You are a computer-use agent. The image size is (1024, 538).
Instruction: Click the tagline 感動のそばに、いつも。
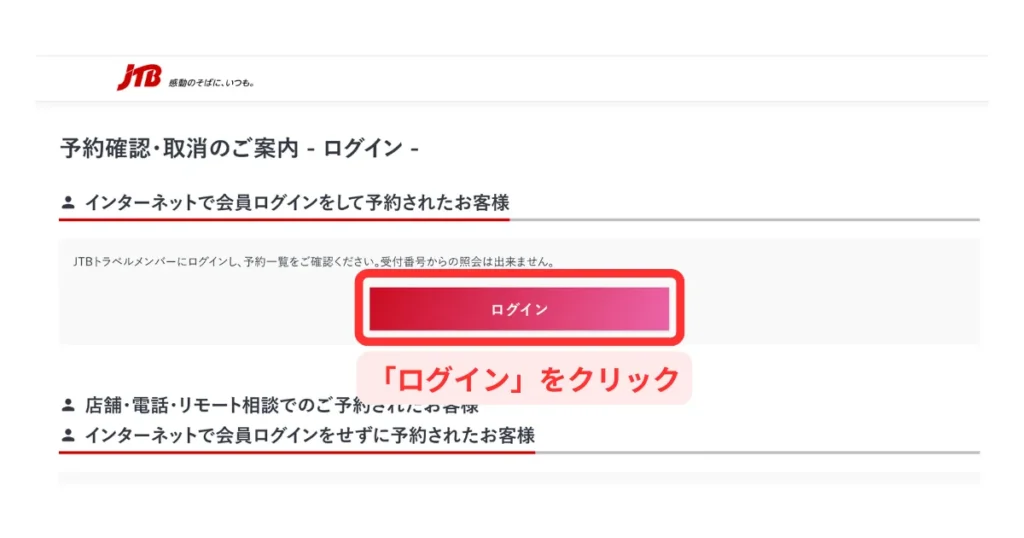coord(212,83)
